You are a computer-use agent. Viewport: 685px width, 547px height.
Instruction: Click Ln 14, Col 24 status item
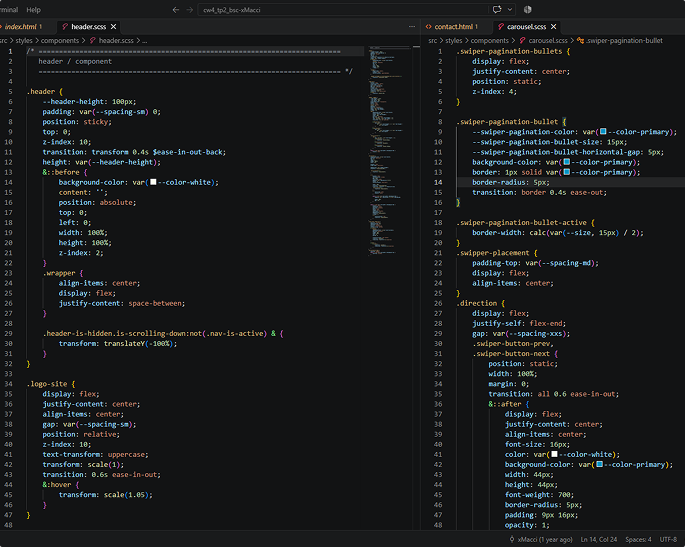[599, 540]
